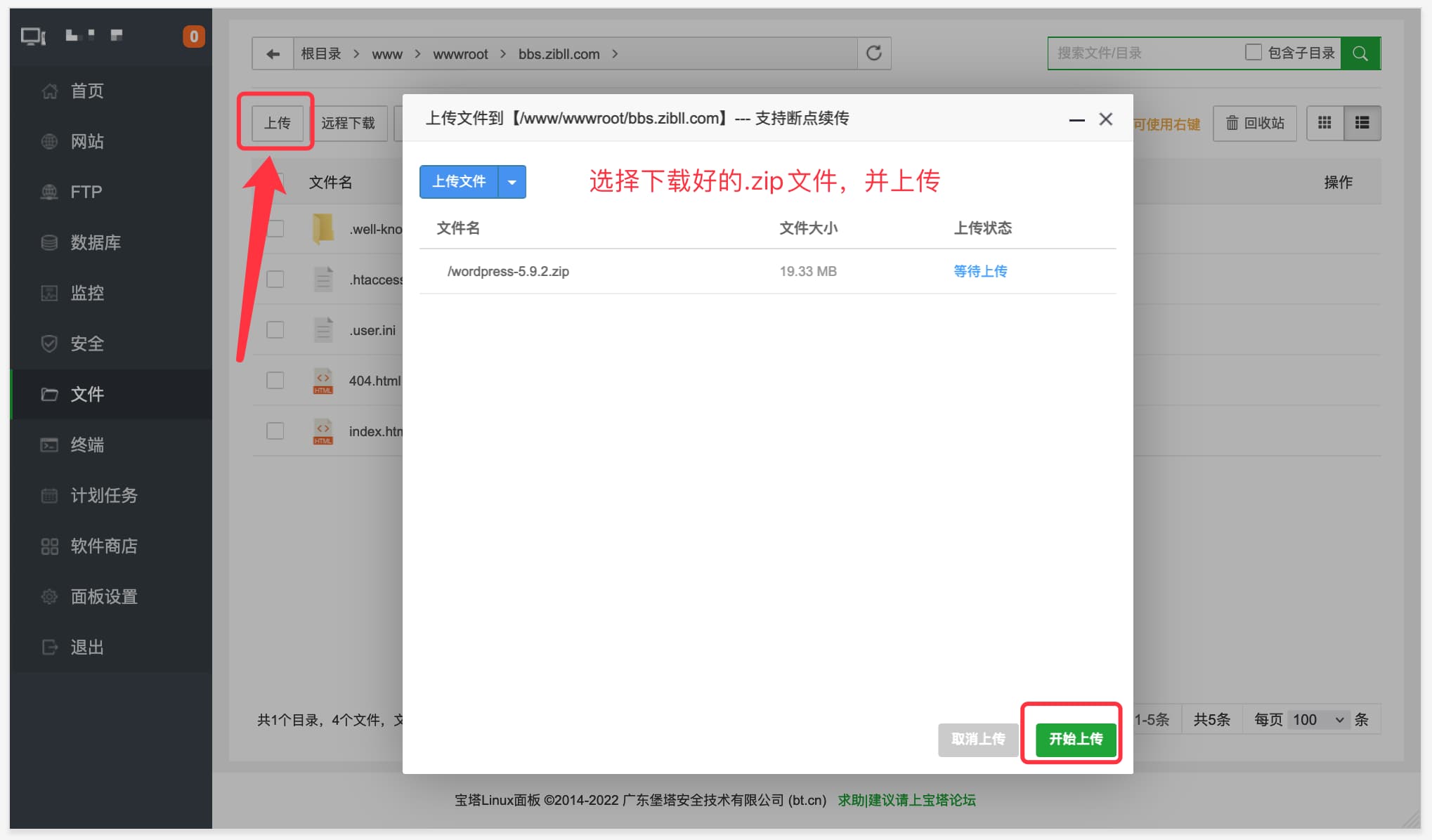1432x840 pixels.
Task: Open the 每页 100 items dropdown
Action: [x=1319, y=719]
